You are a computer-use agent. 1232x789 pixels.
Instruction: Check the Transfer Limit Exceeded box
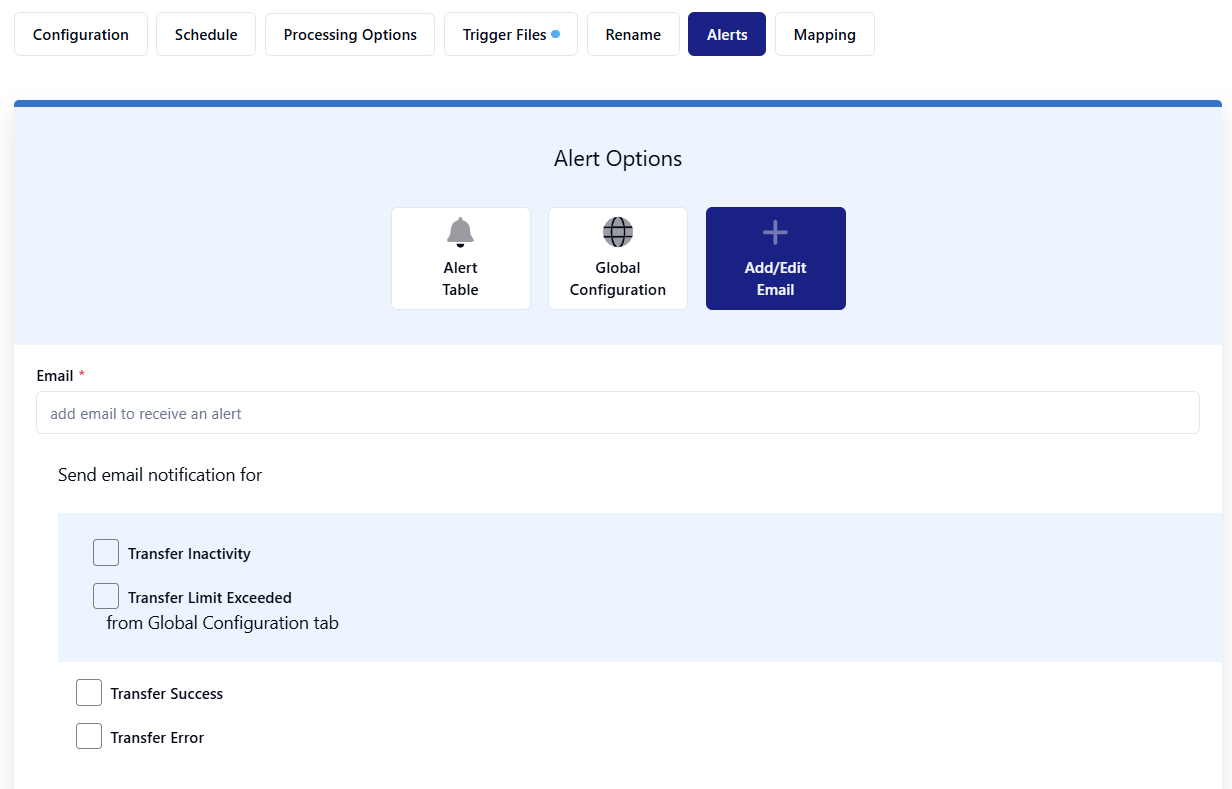click(106, 597)
